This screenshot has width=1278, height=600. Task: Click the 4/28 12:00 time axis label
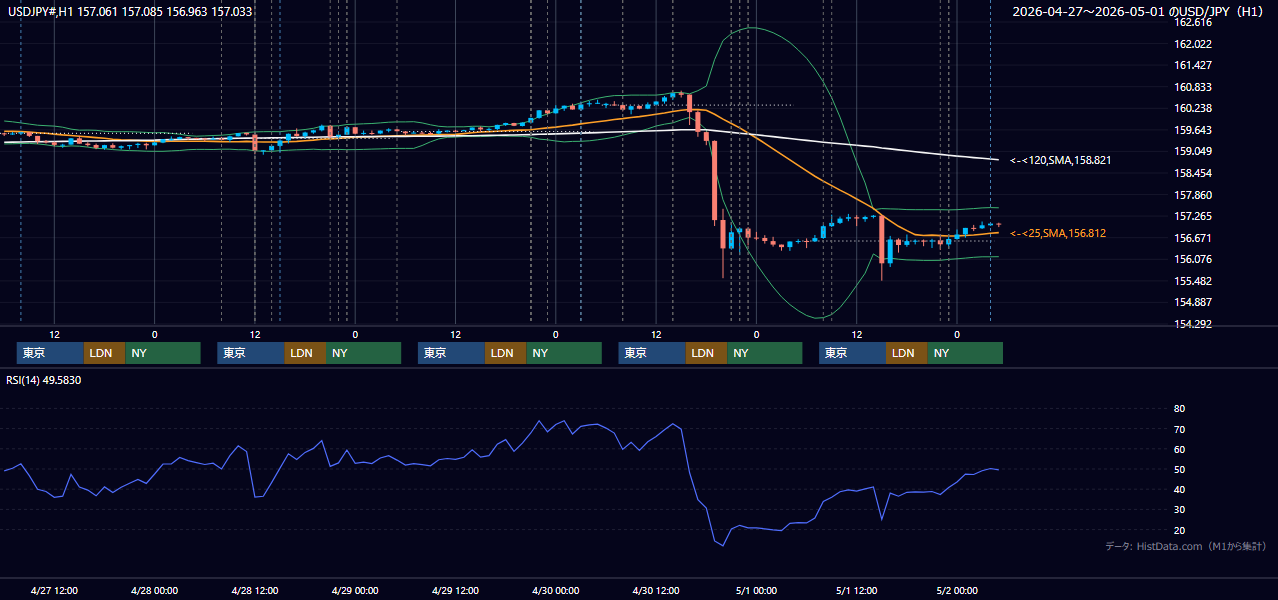click(x=254, y=591)
